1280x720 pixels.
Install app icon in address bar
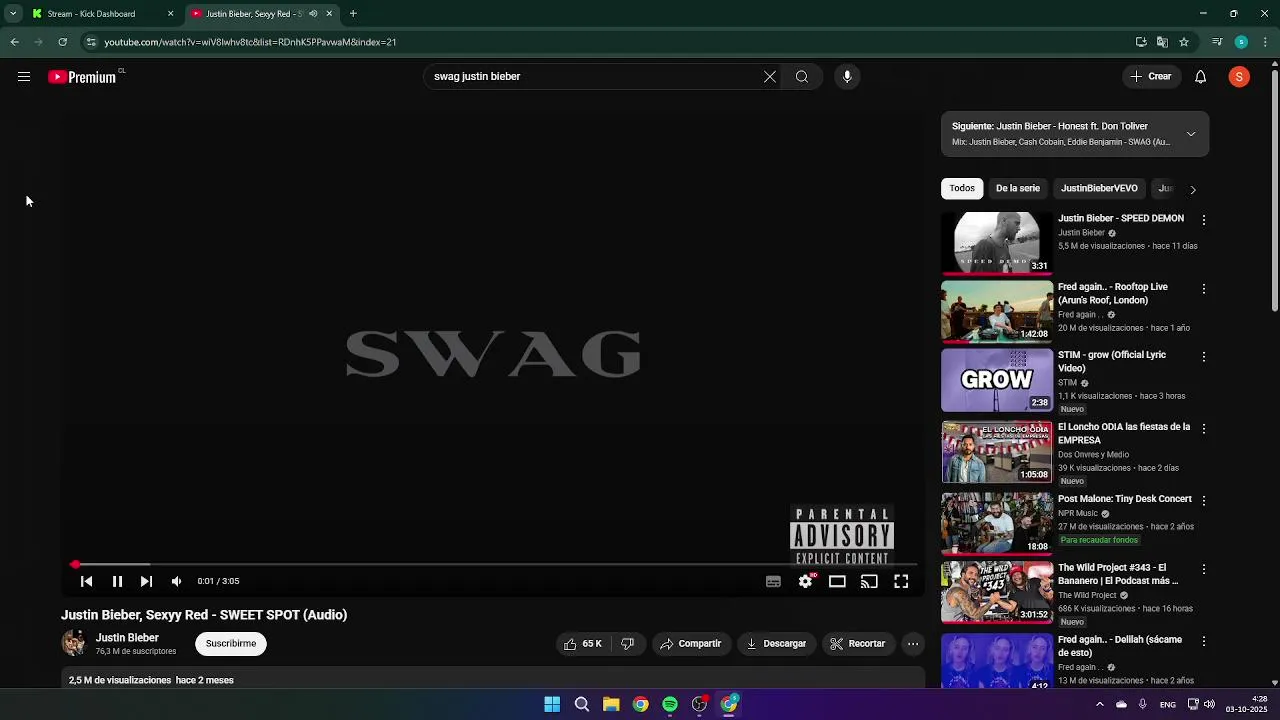1141,42
